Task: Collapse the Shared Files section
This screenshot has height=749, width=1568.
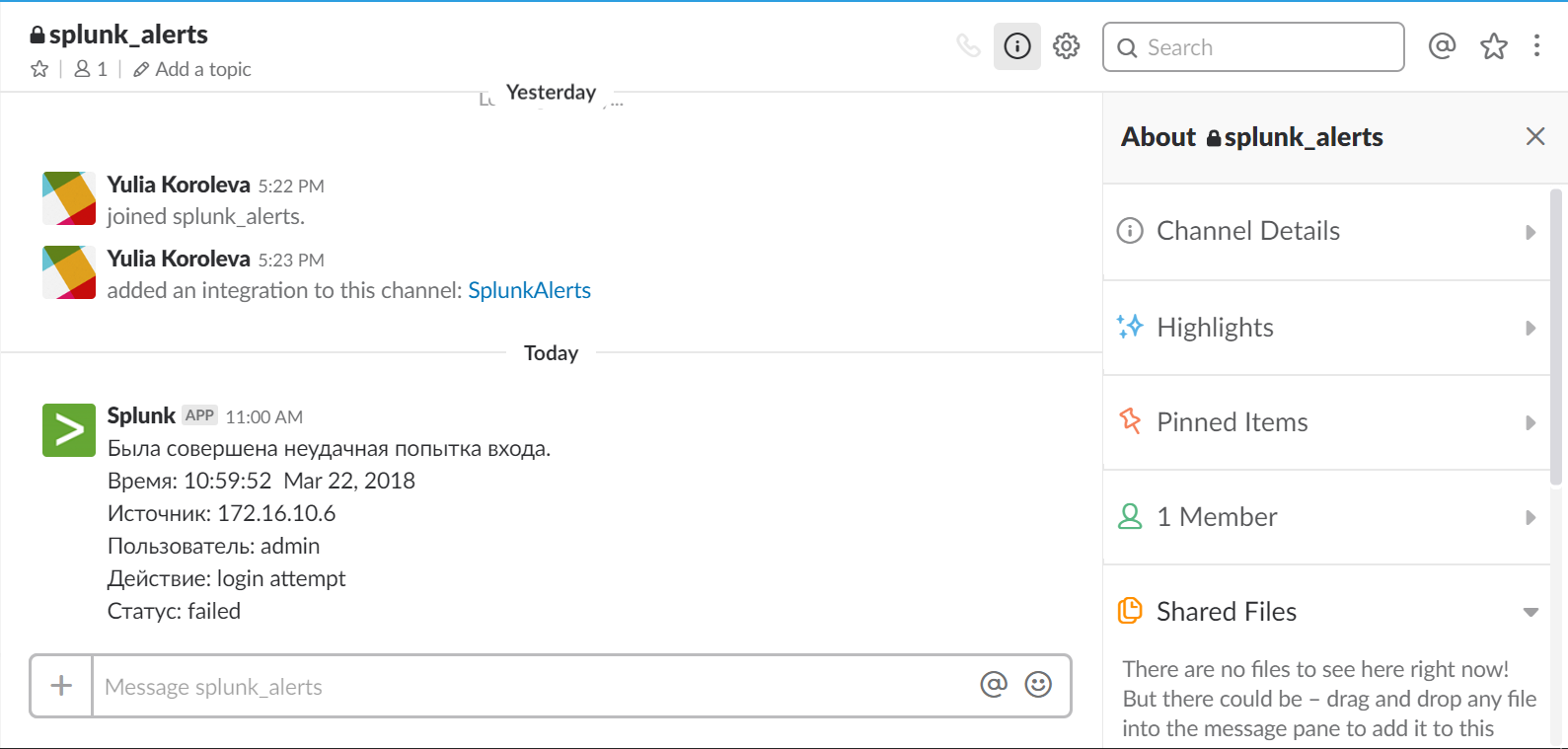Action: click(x=1325, y=612)
